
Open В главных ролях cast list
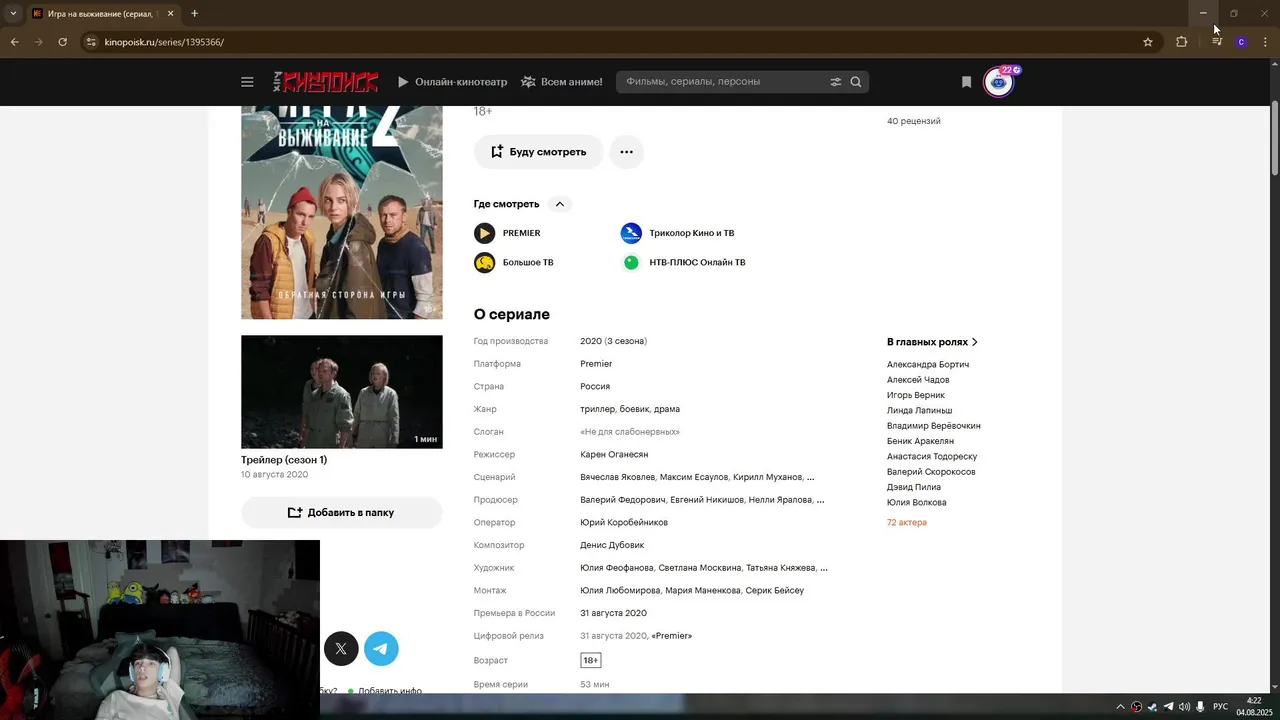pyautogui.click(x=932, y=342)
